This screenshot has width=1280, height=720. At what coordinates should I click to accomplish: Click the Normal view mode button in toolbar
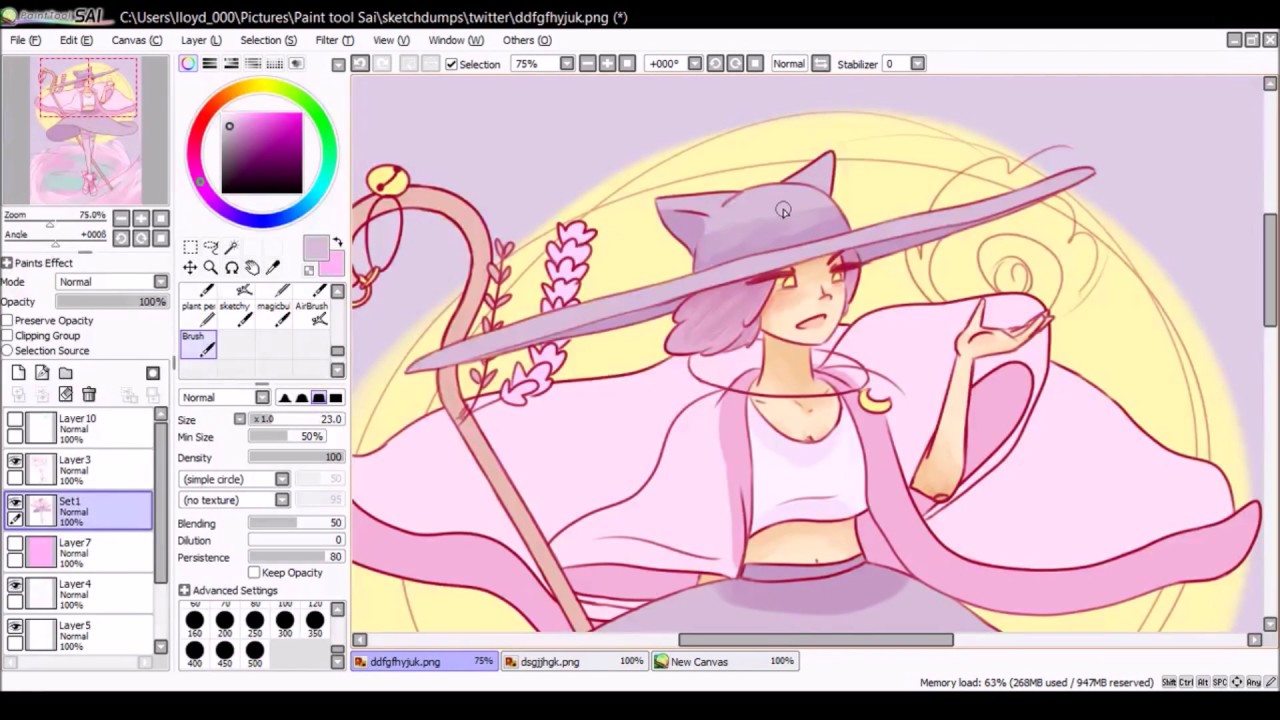[788, 64]
